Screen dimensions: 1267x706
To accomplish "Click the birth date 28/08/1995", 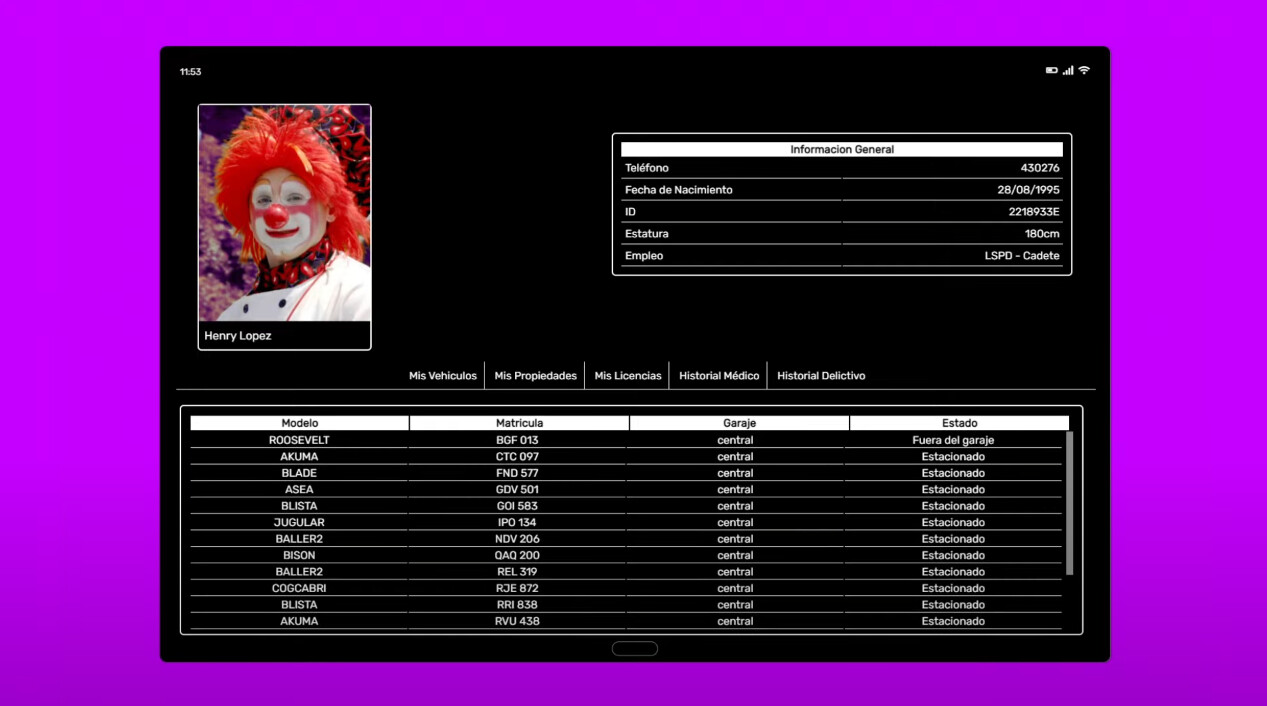I will 1028,190.
